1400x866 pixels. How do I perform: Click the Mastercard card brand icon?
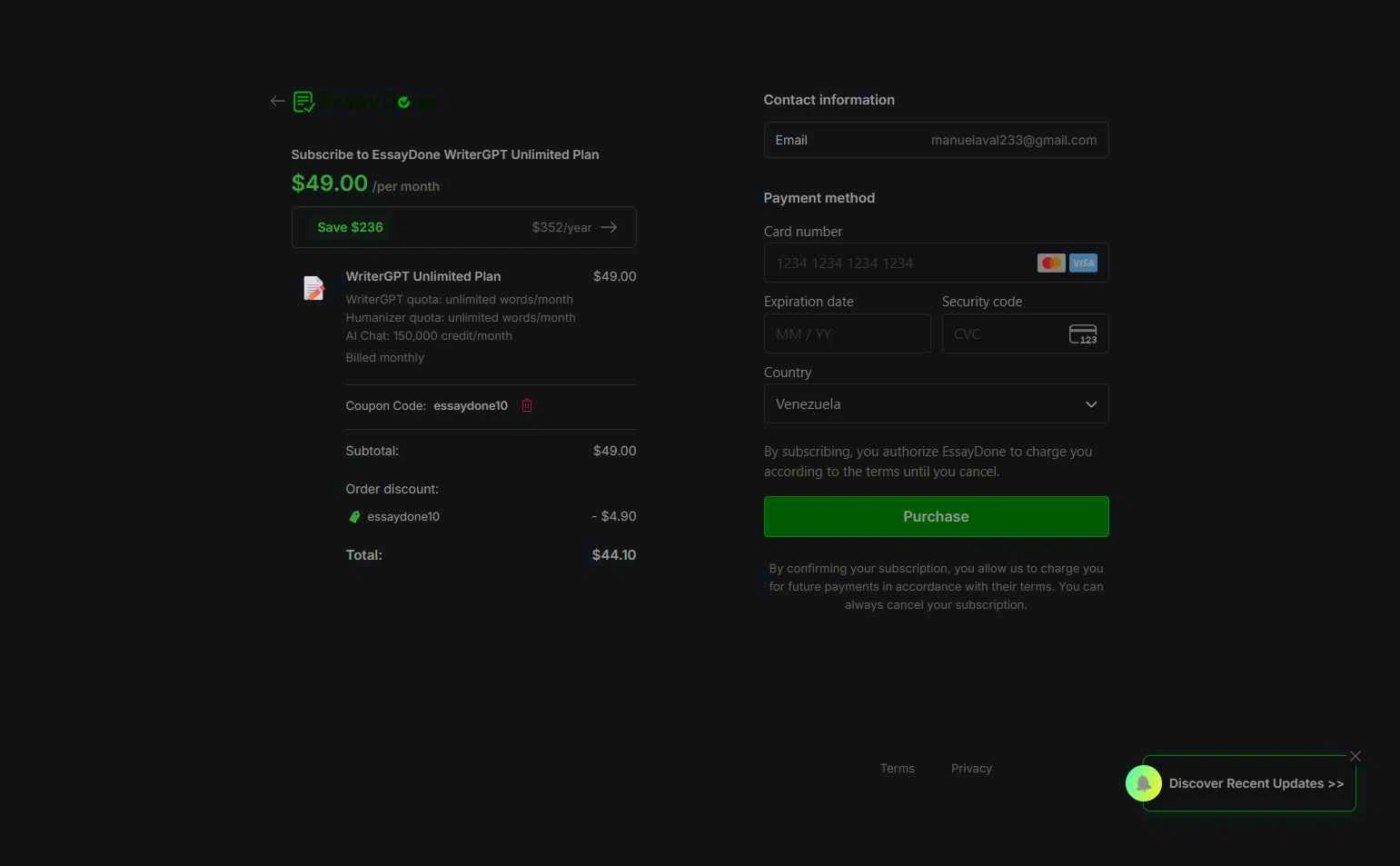(1051, 263)
